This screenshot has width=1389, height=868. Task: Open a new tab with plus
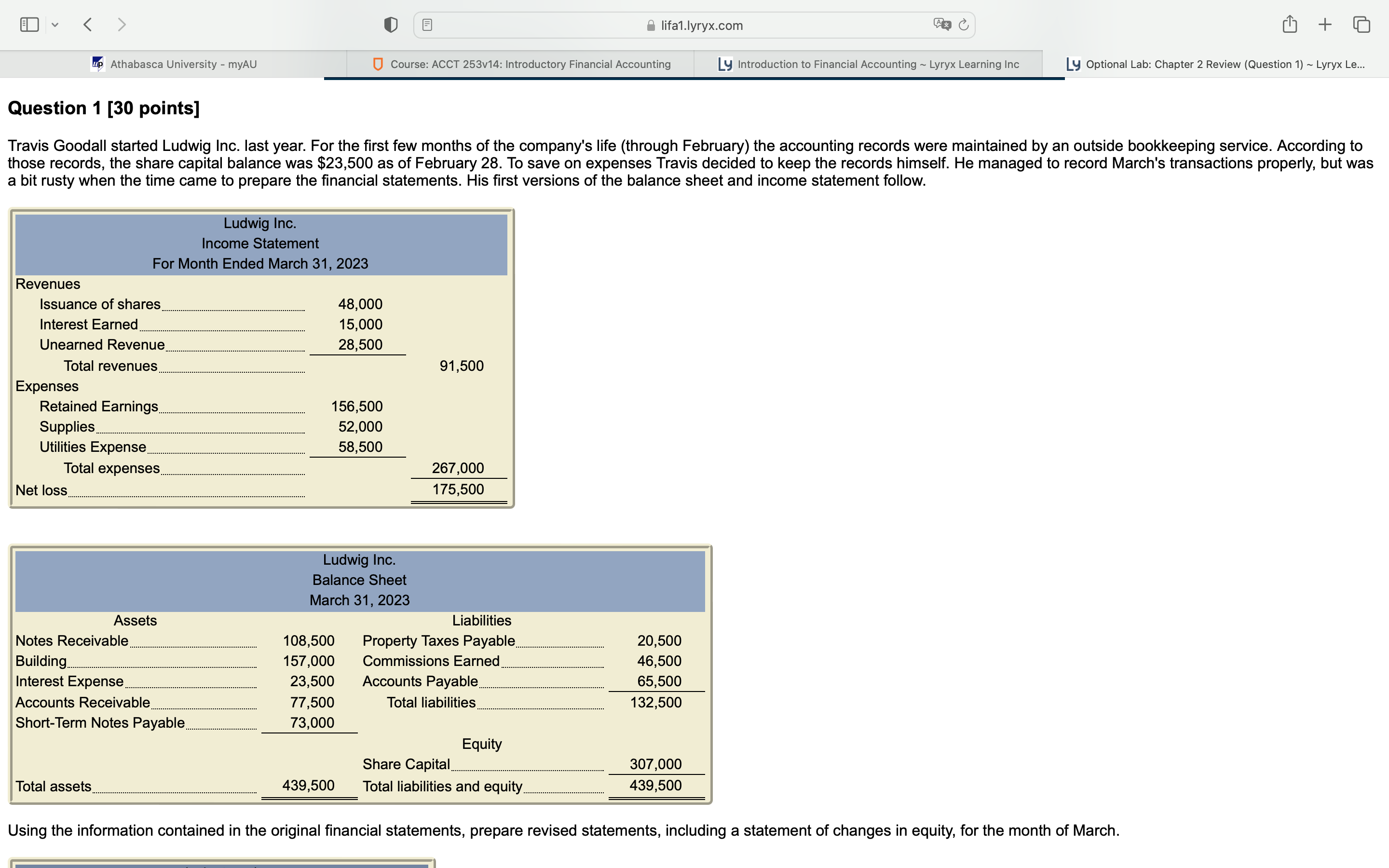tap(1325, 25)
